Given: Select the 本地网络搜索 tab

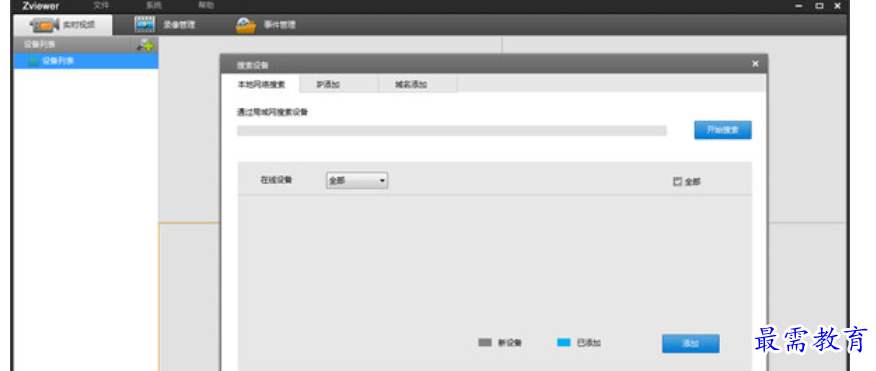Looking at the screenshot, I should (261, 84).
